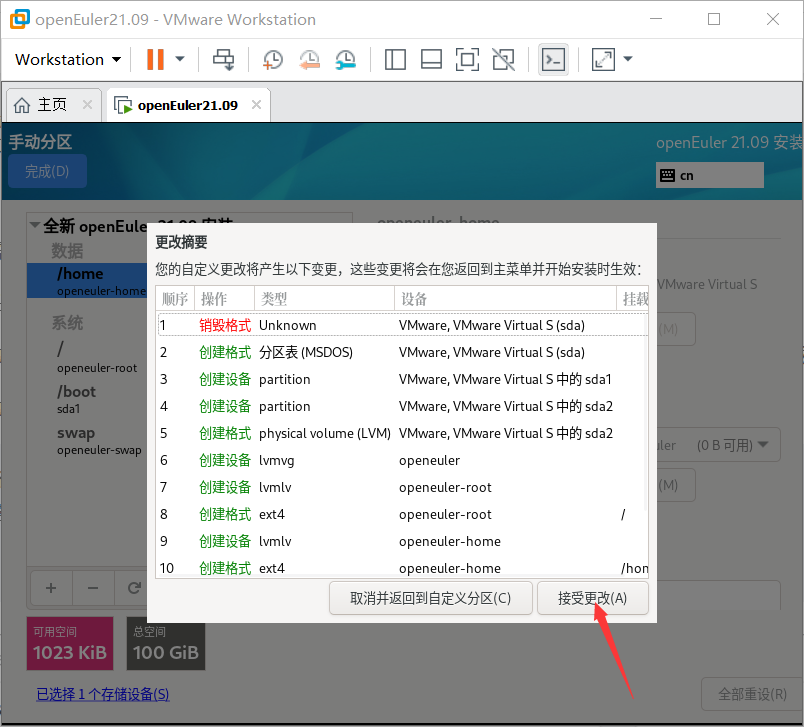The width and height of the screenshot is (804, 727).
Task: Enter full screen mode
Action: coord(467,59)
